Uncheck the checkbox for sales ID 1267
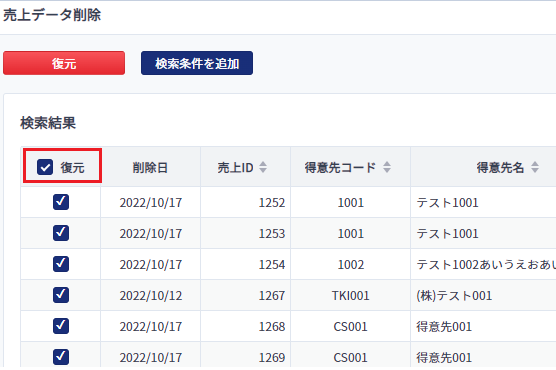Image resolution: width=556 pixels, height=370 pixels. click(x=61, y=295)
